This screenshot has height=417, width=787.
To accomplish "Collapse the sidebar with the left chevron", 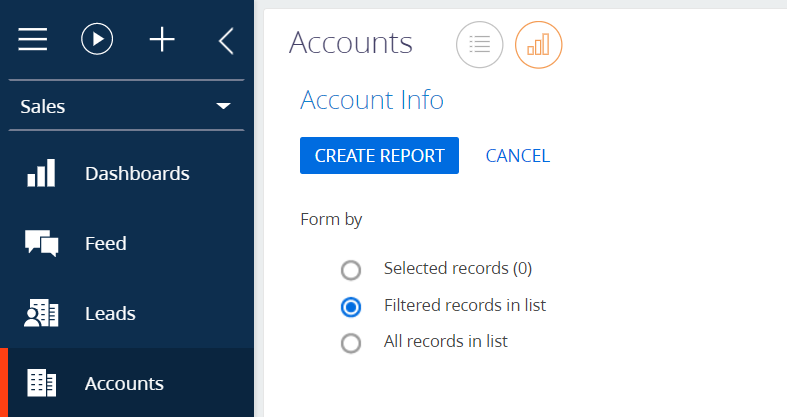I will (x=226, y=41).
